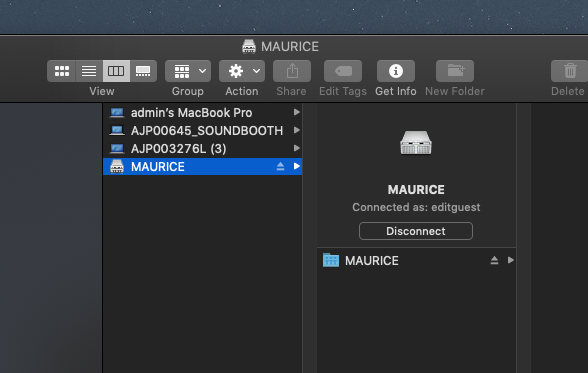This screenshot has width=588, height=373.
Task: Switch to gallery view
Action: pos(143,71)
